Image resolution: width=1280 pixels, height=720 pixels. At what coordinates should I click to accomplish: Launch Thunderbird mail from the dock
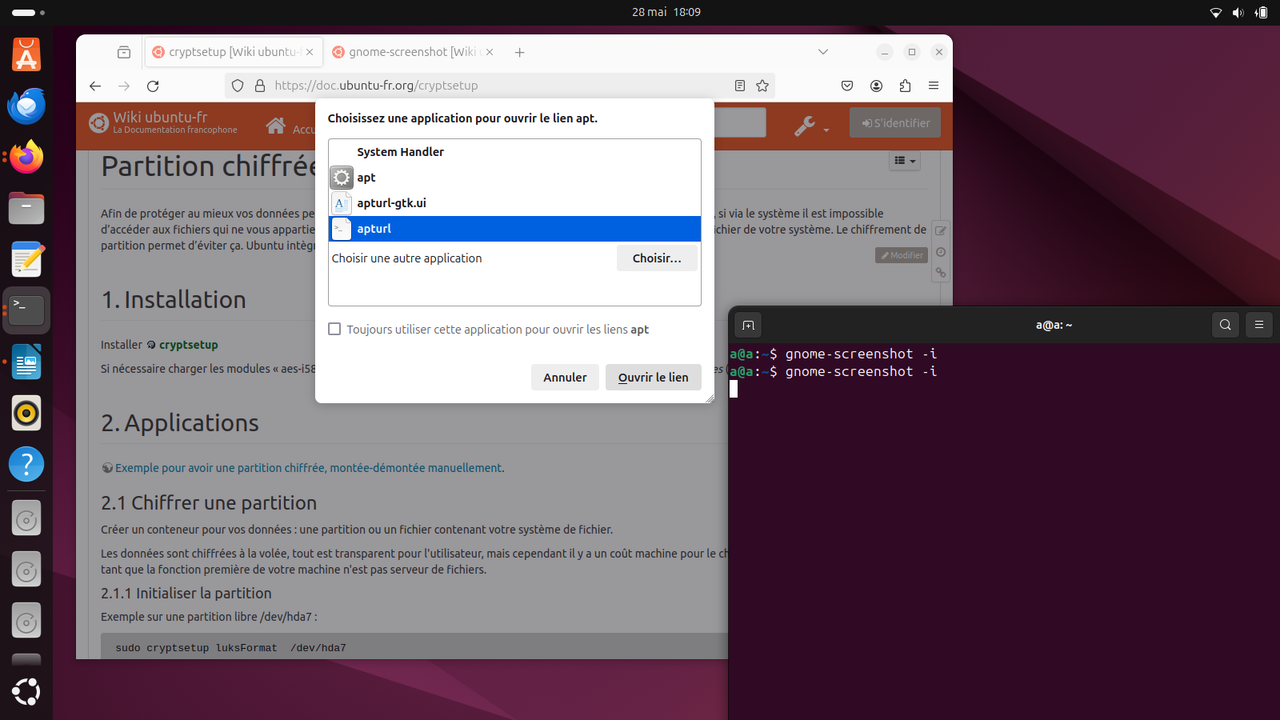coord(26,106)
